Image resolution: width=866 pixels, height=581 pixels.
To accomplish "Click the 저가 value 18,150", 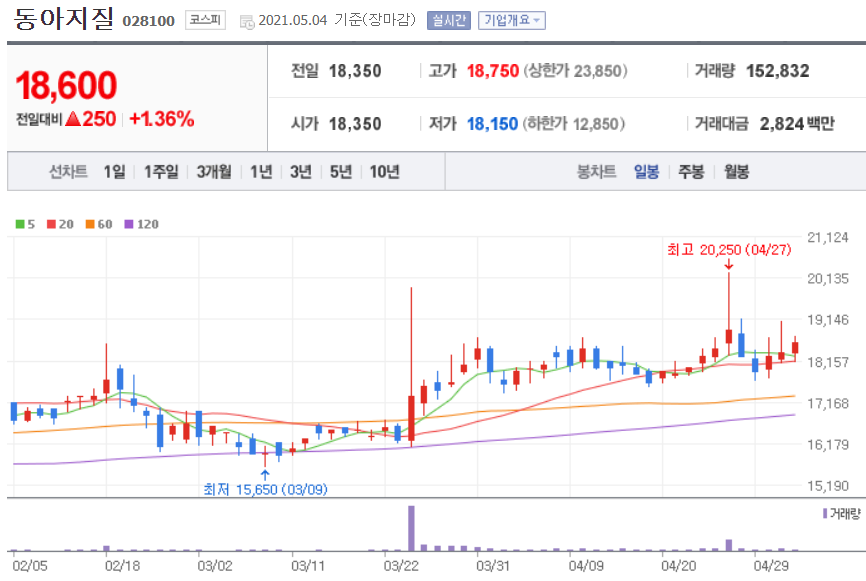I will (x=492, y=124).
